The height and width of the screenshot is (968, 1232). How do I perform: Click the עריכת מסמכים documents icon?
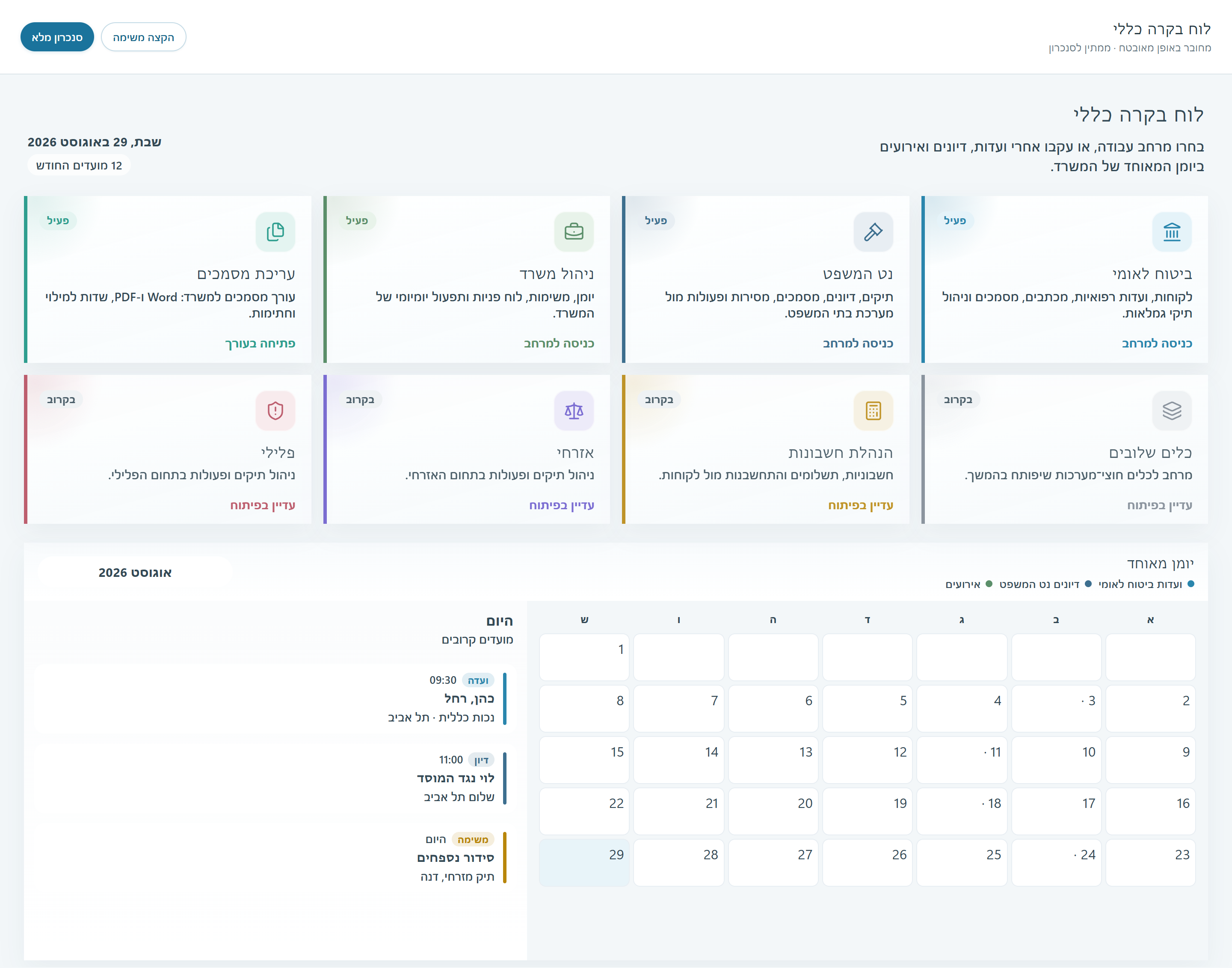pyautogui.click(x=275, y=232)
